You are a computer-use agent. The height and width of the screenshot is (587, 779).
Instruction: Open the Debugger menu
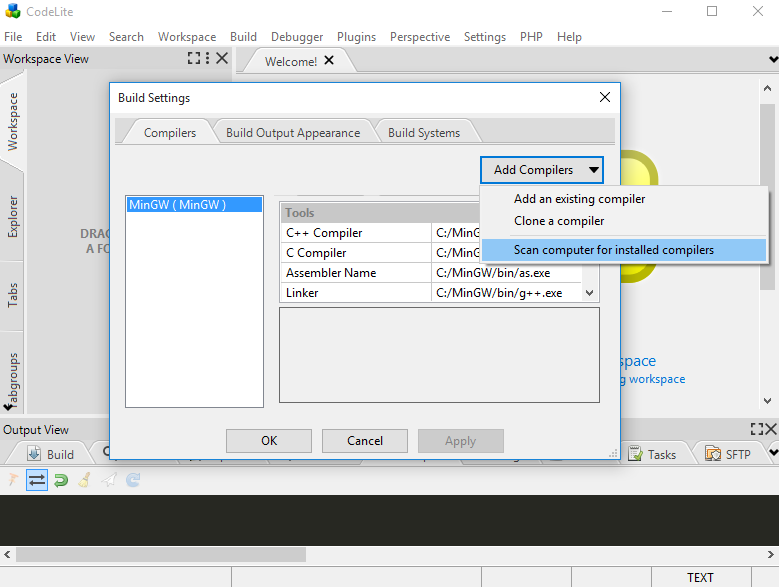[297, 37]
